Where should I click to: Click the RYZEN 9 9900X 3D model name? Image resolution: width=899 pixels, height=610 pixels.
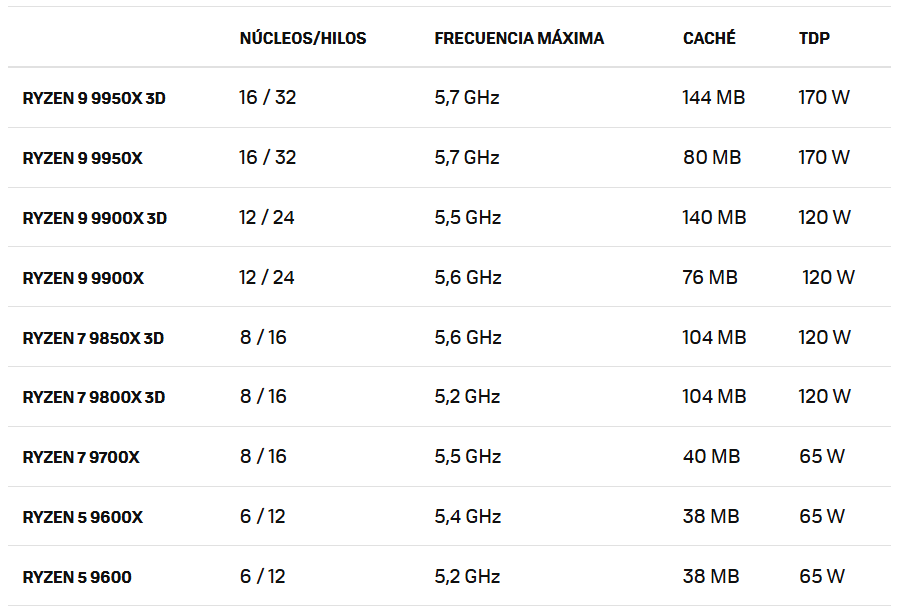[94, 218]
